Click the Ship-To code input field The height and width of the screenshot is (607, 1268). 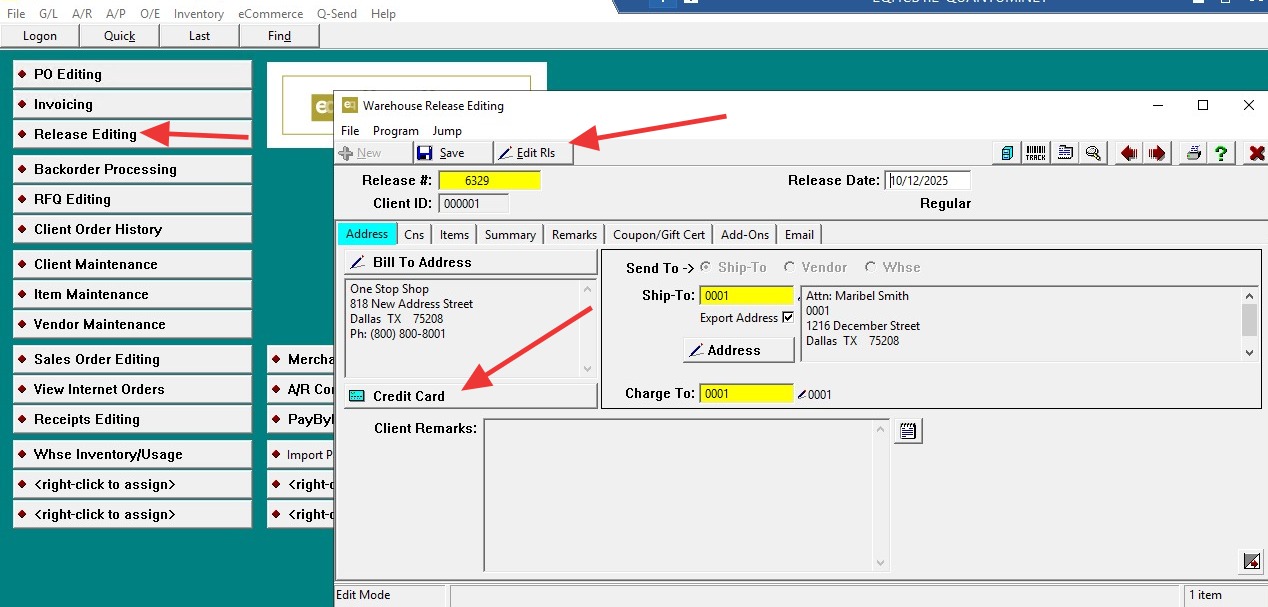tap(746, 296)
